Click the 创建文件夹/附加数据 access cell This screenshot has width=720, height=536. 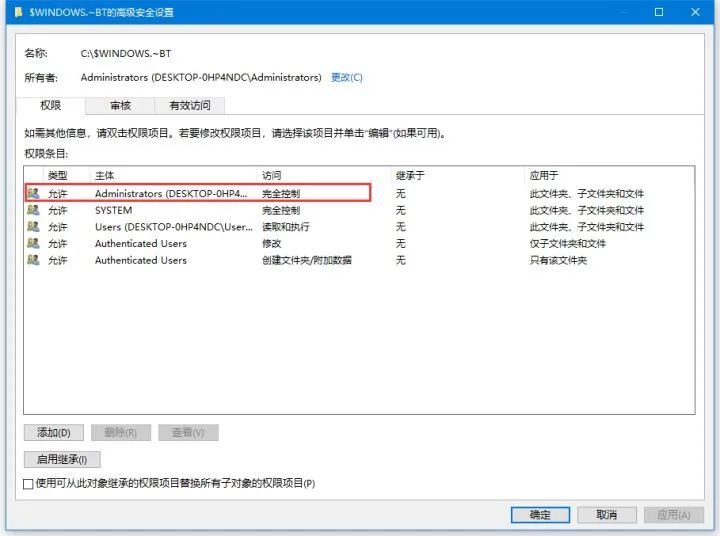coord(307,260)
